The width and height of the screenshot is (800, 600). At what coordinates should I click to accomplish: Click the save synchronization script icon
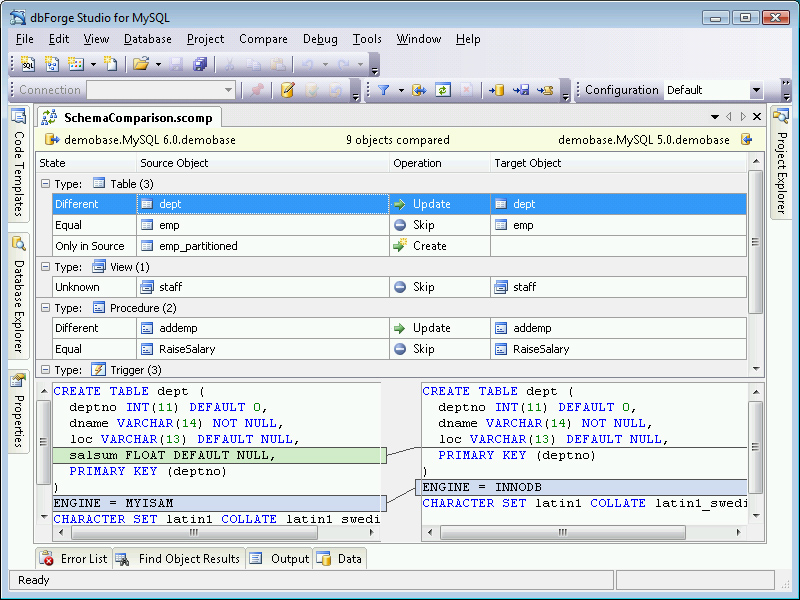(x=521, y=90)
